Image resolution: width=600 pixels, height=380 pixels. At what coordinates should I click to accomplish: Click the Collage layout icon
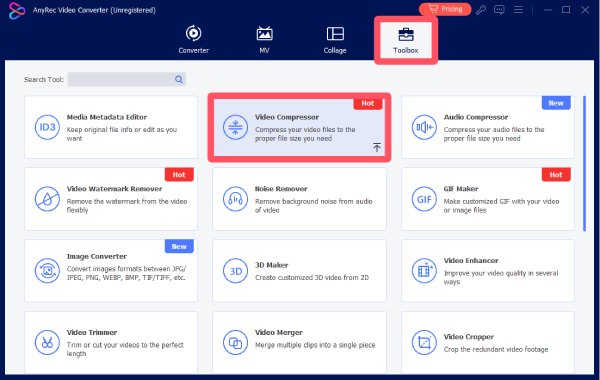(335, 34)
